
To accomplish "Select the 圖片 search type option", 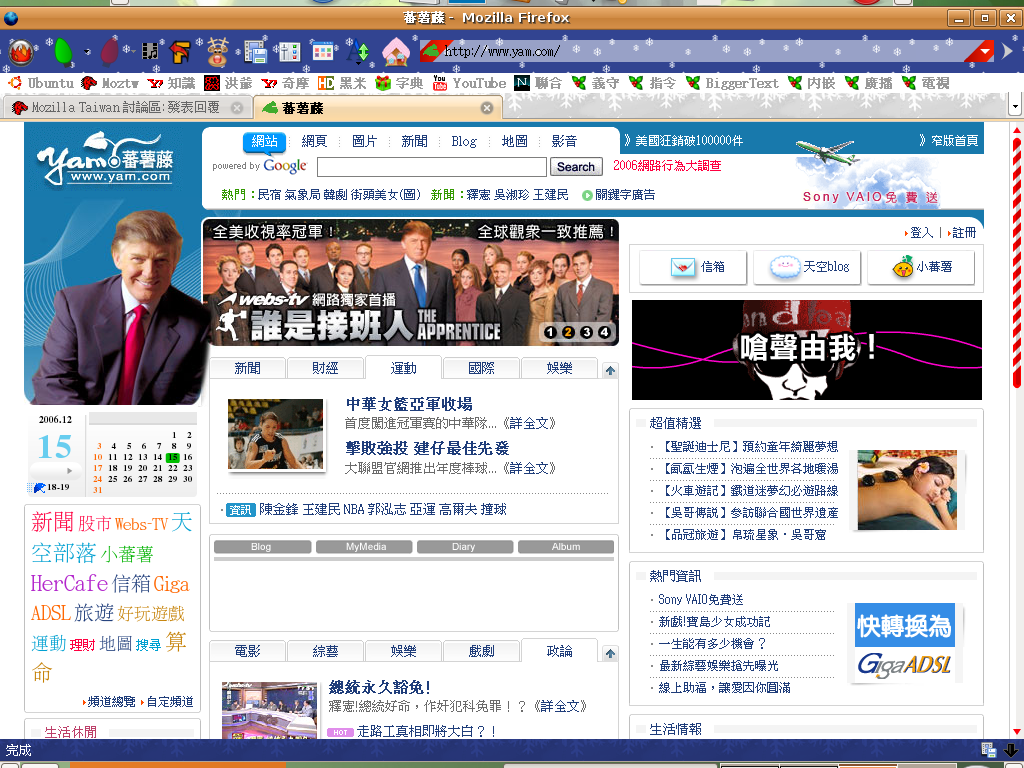I will [x=364, y=141].
